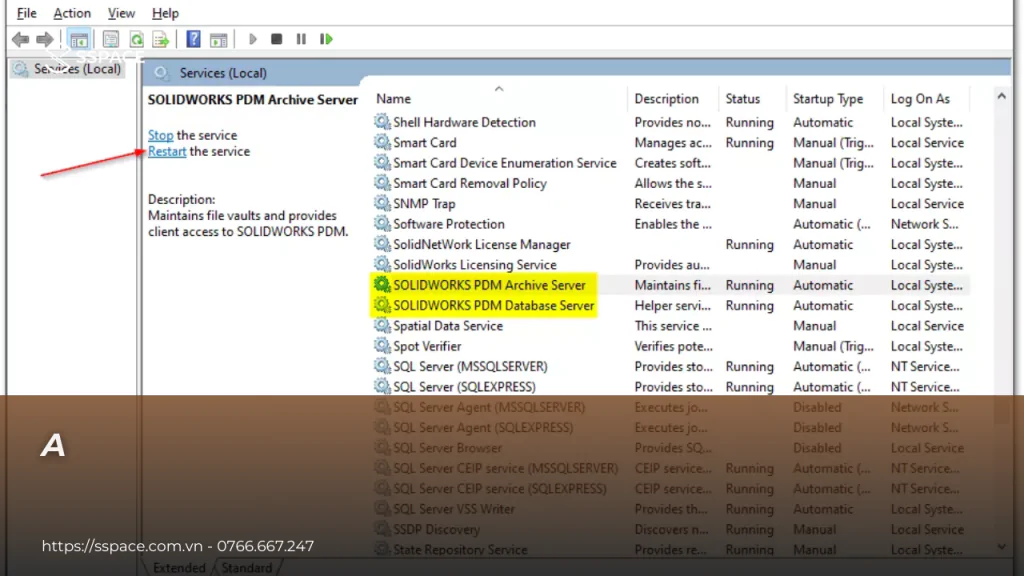Open the Action menu
This screenshot has height=576, width=1024.
[72, 13]
